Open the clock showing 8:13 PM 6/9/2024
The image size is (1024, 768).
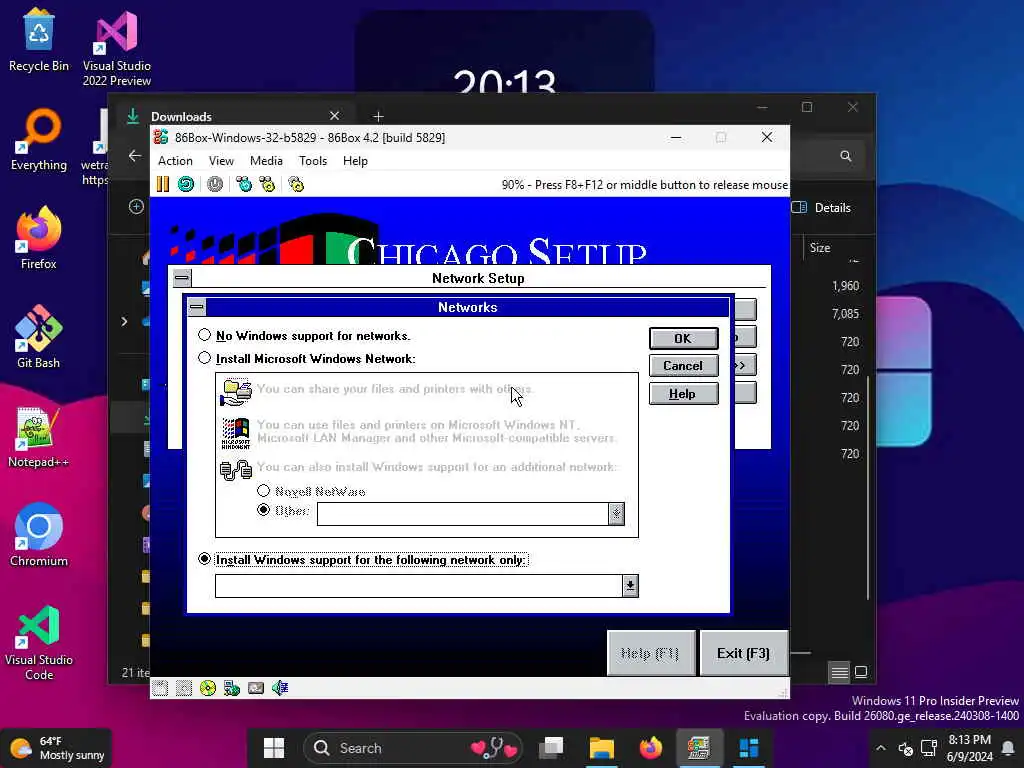pos(970,748)
